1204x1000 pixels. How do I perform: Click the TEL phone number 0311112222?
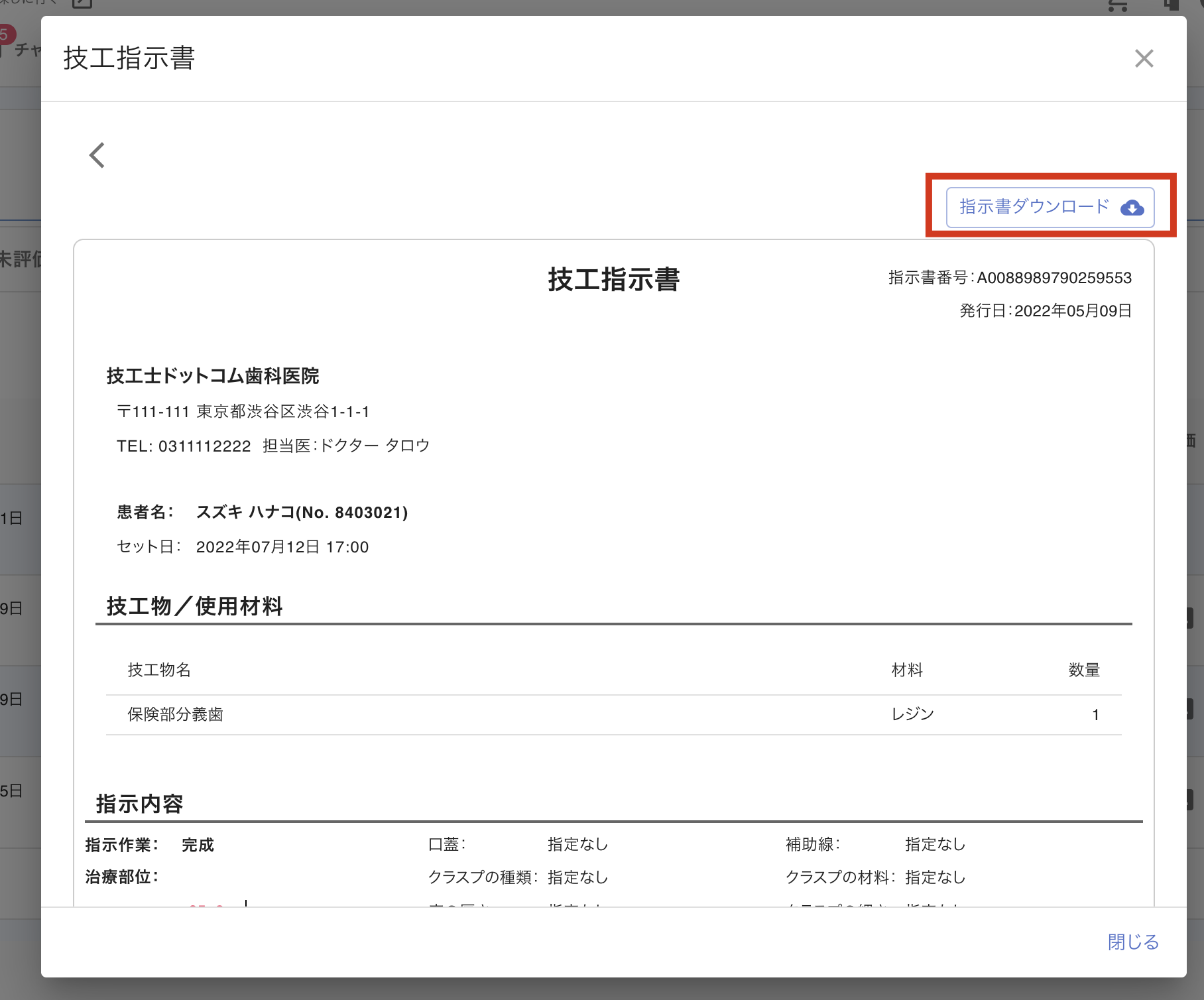pos(204,446)
